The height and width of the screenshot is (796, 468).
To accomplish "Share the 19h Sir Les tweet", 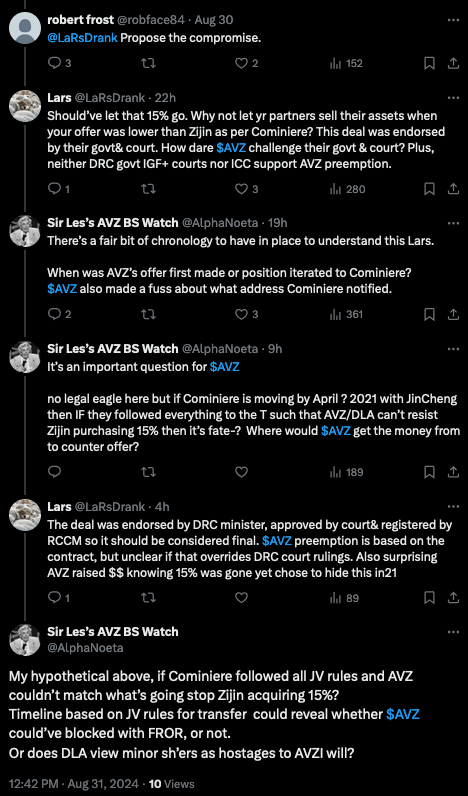I will 452,315.
